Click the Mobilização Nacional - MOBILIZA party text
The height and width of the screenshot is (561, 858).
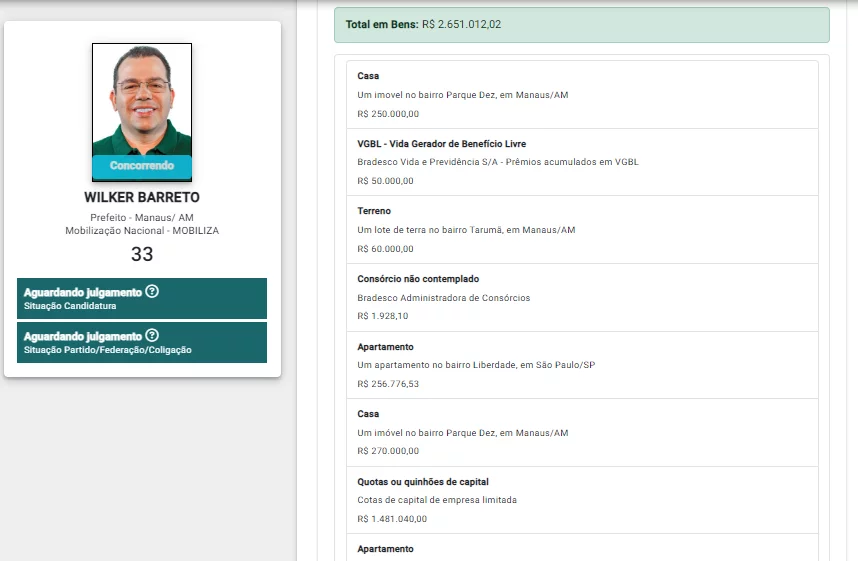142,230
